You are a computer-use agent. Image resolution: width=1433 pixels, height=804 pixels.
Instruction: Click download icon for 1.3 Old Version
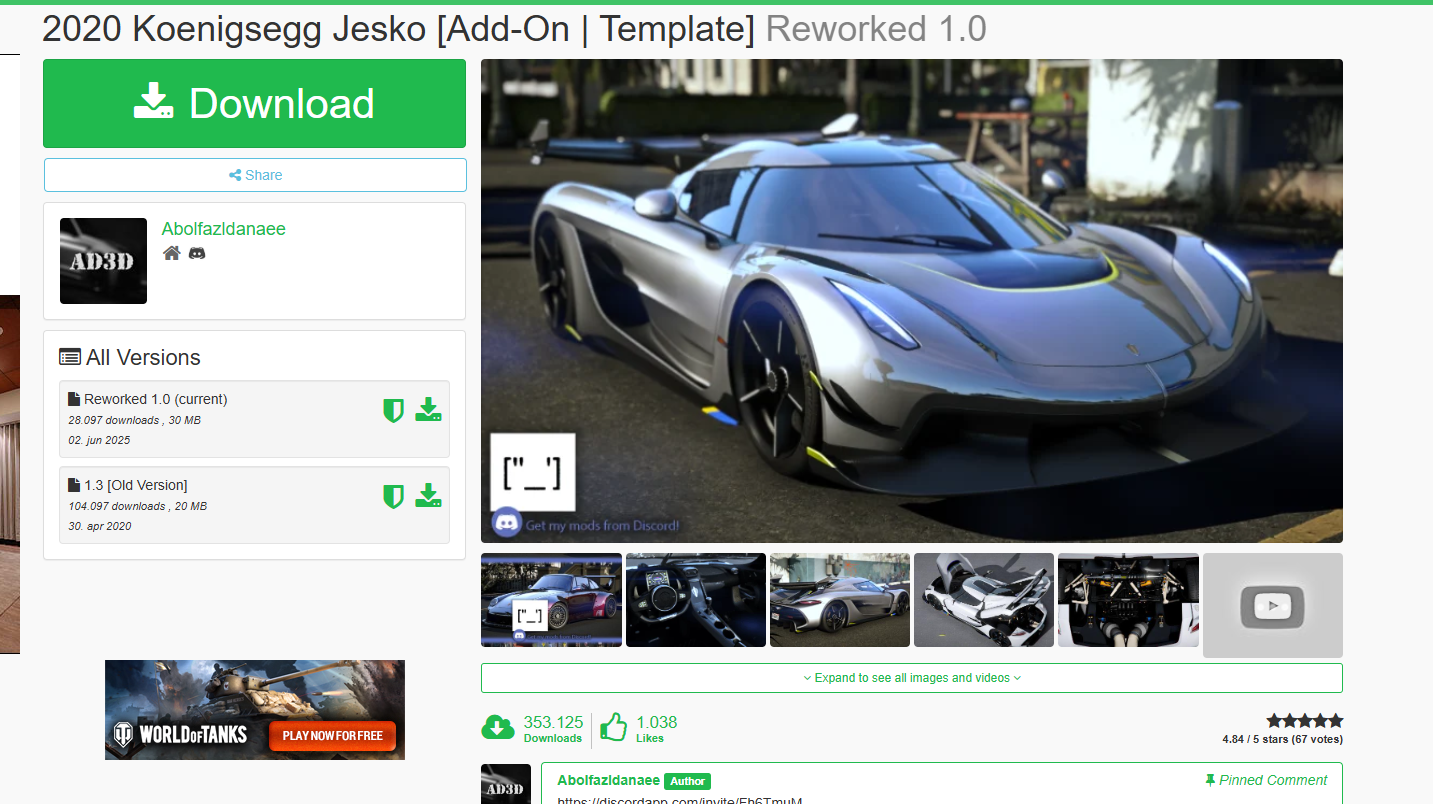point(428,496)
